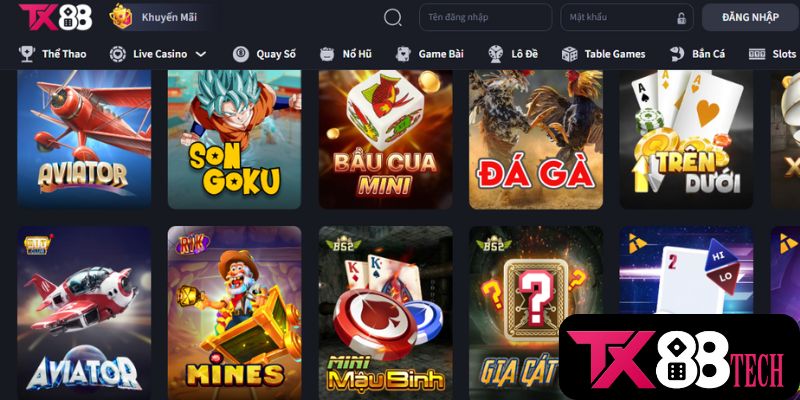Focus the Mật khẩu password field
Screen dimensions: 800x400
pos(627,17)
